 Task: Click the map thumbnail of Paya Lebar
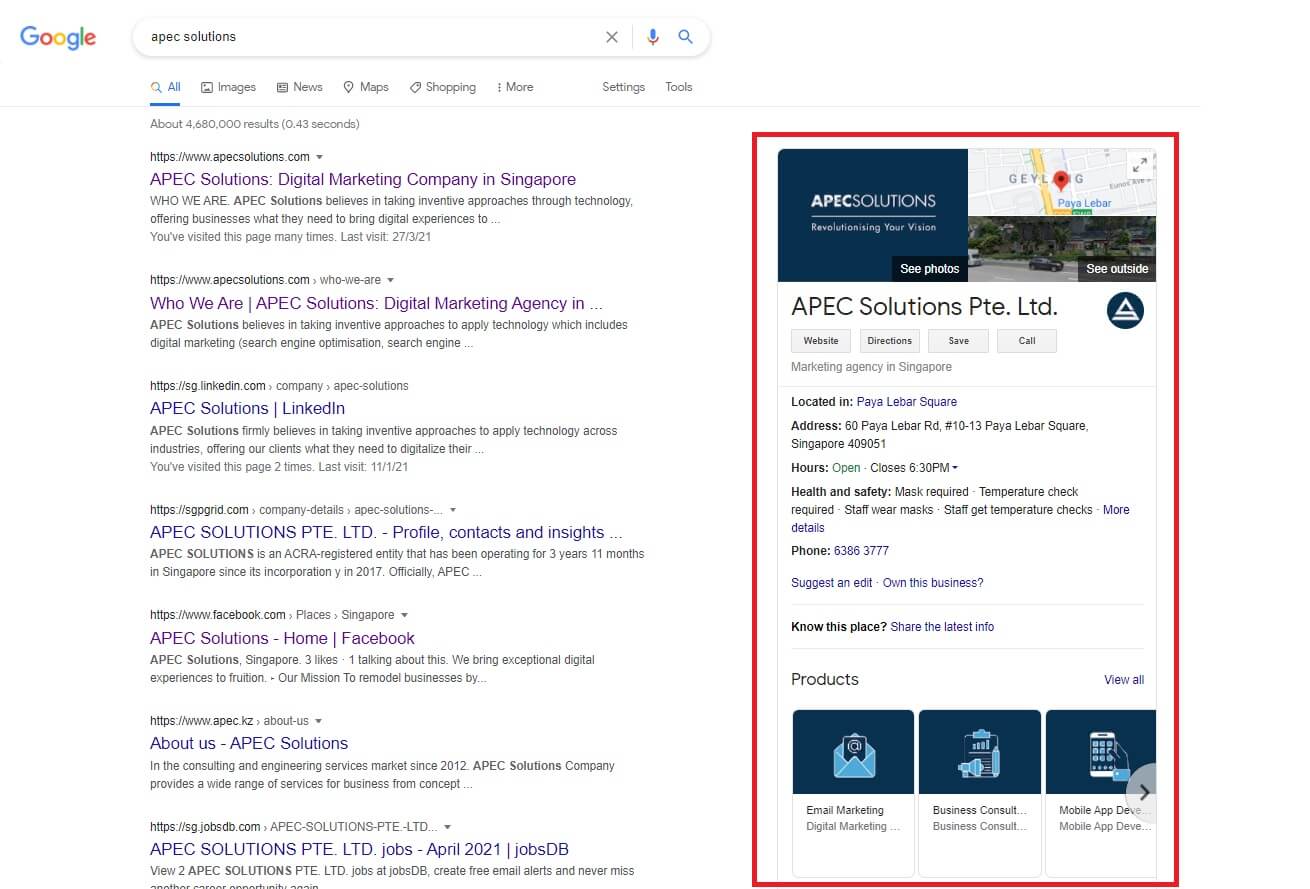[x=1062, y=182]
